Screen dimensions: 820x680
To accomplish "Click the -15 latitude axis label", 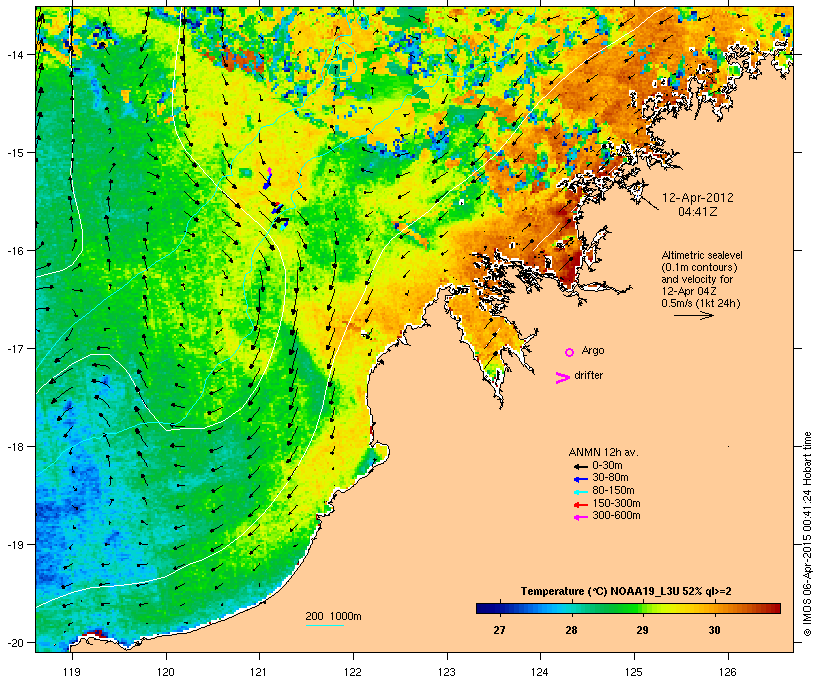I will (14, 153).
